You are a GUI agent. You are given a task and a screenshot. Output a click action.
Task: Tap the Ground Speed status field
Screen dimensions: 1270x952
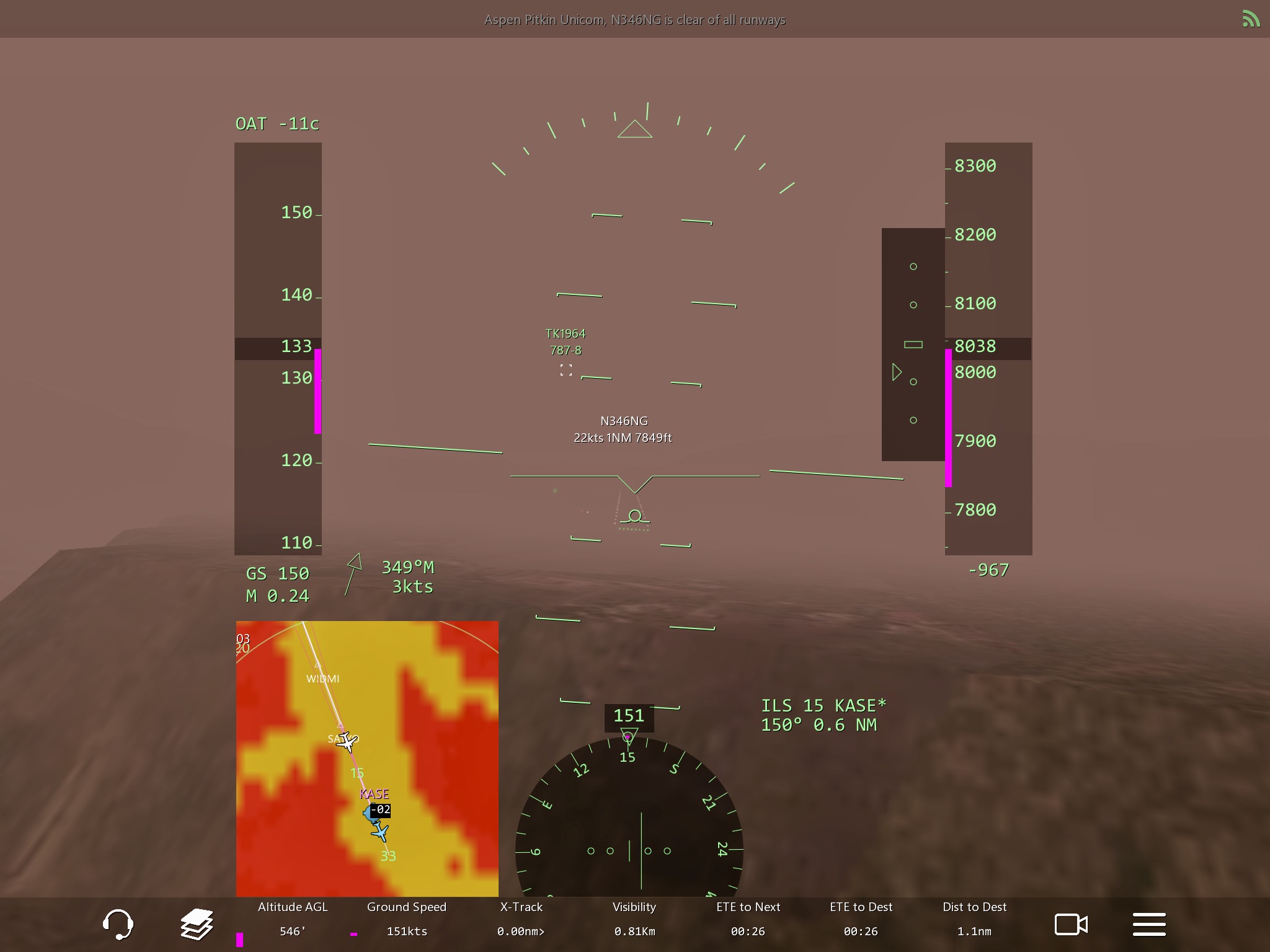coord(407,919)
